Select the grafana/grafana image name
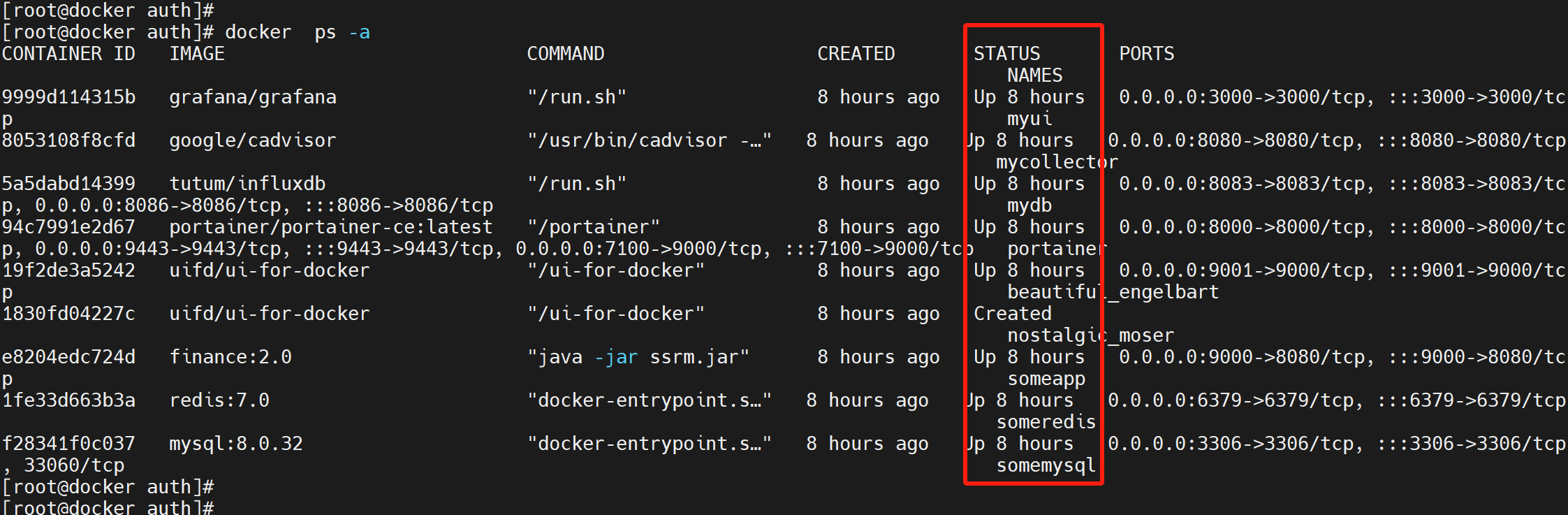The width and height of the screenshot is (1568, 515). [253, 97]
